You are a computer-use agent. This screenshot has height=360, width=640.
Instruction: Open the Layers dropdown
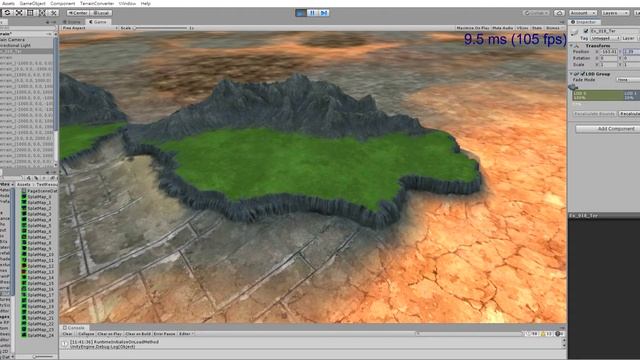(615, 13)
